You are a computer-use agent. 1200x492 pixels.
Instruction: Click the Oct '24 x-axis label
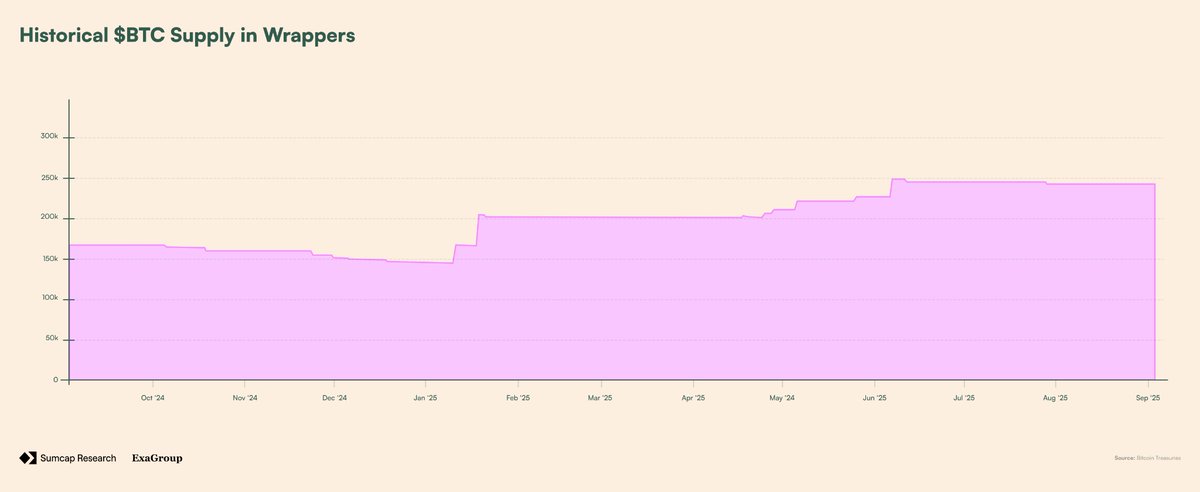[x=153, y=398]
